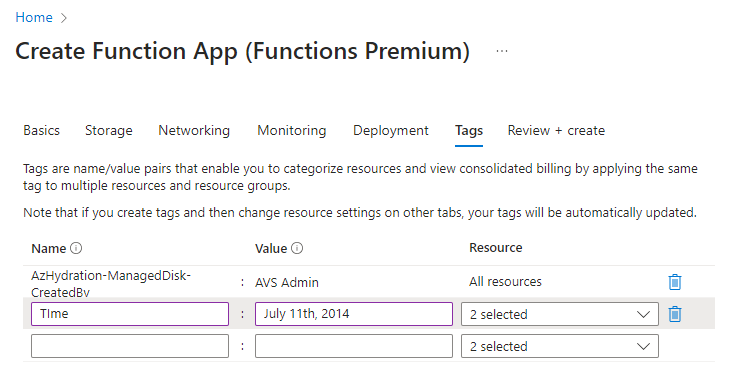Image resolution: width=735 pixels, height=374 pixels.
Task: Open resource dropdown for the empty tag row
Action: [x=560, y=346]
